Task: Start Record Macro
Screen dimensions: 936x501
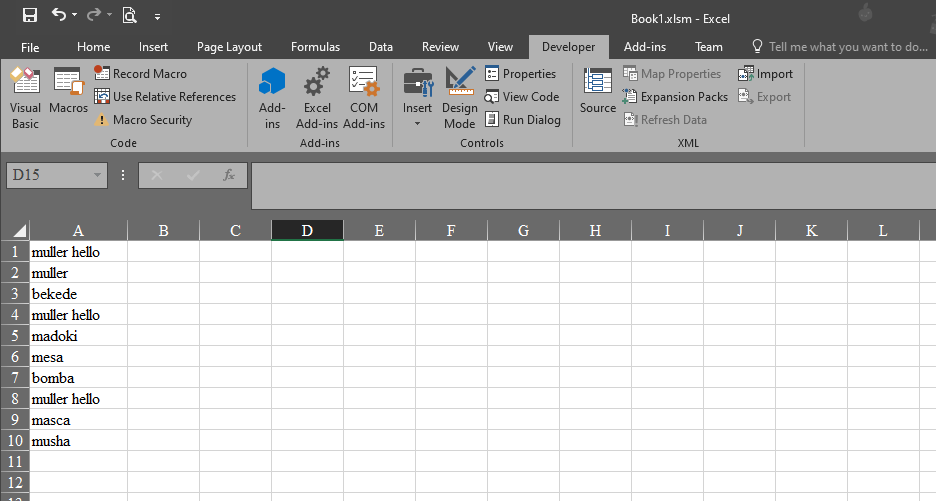Action: 141,73
